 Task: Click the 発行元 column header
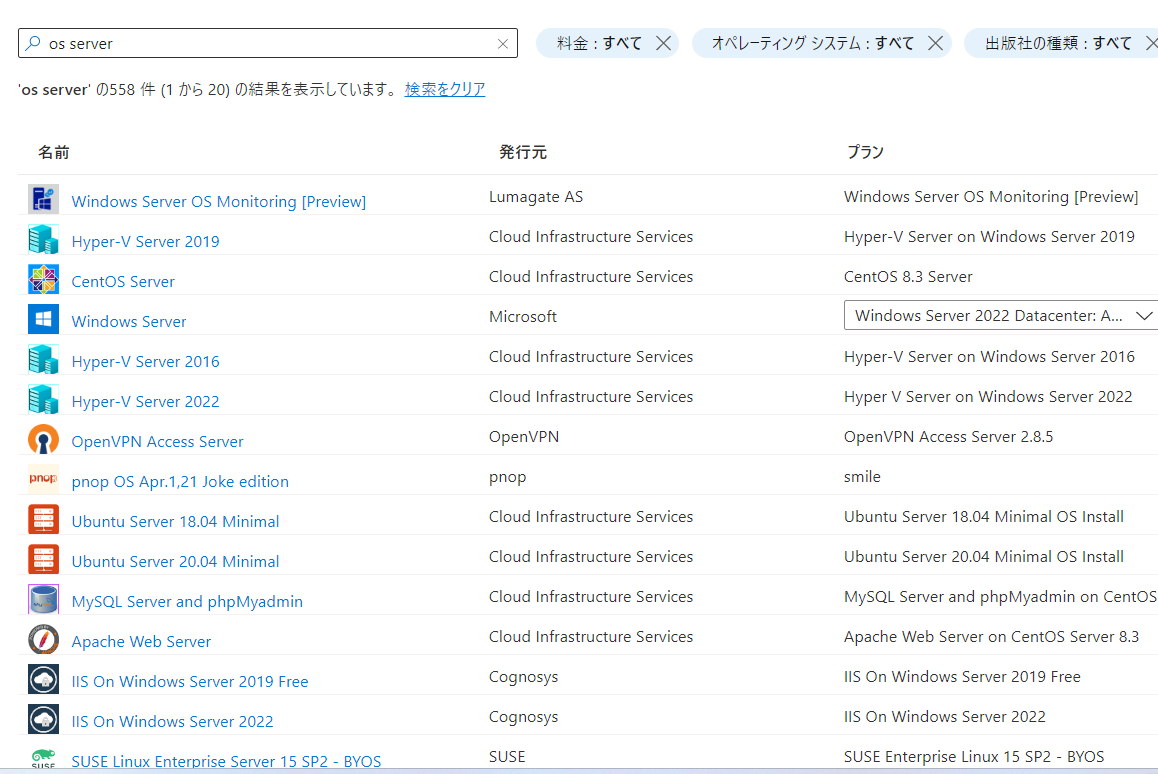[x=523, y=152]
